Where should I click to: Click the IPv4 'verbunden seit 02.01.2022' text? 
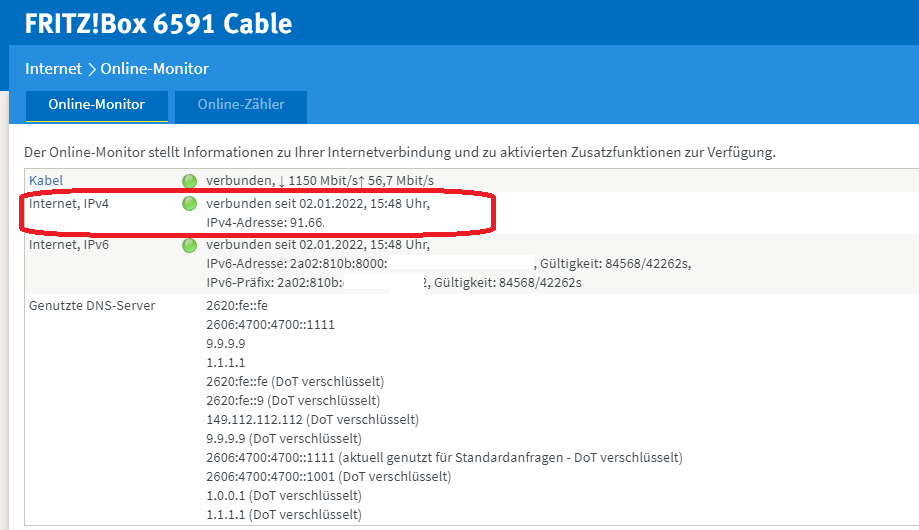[286, 204]
